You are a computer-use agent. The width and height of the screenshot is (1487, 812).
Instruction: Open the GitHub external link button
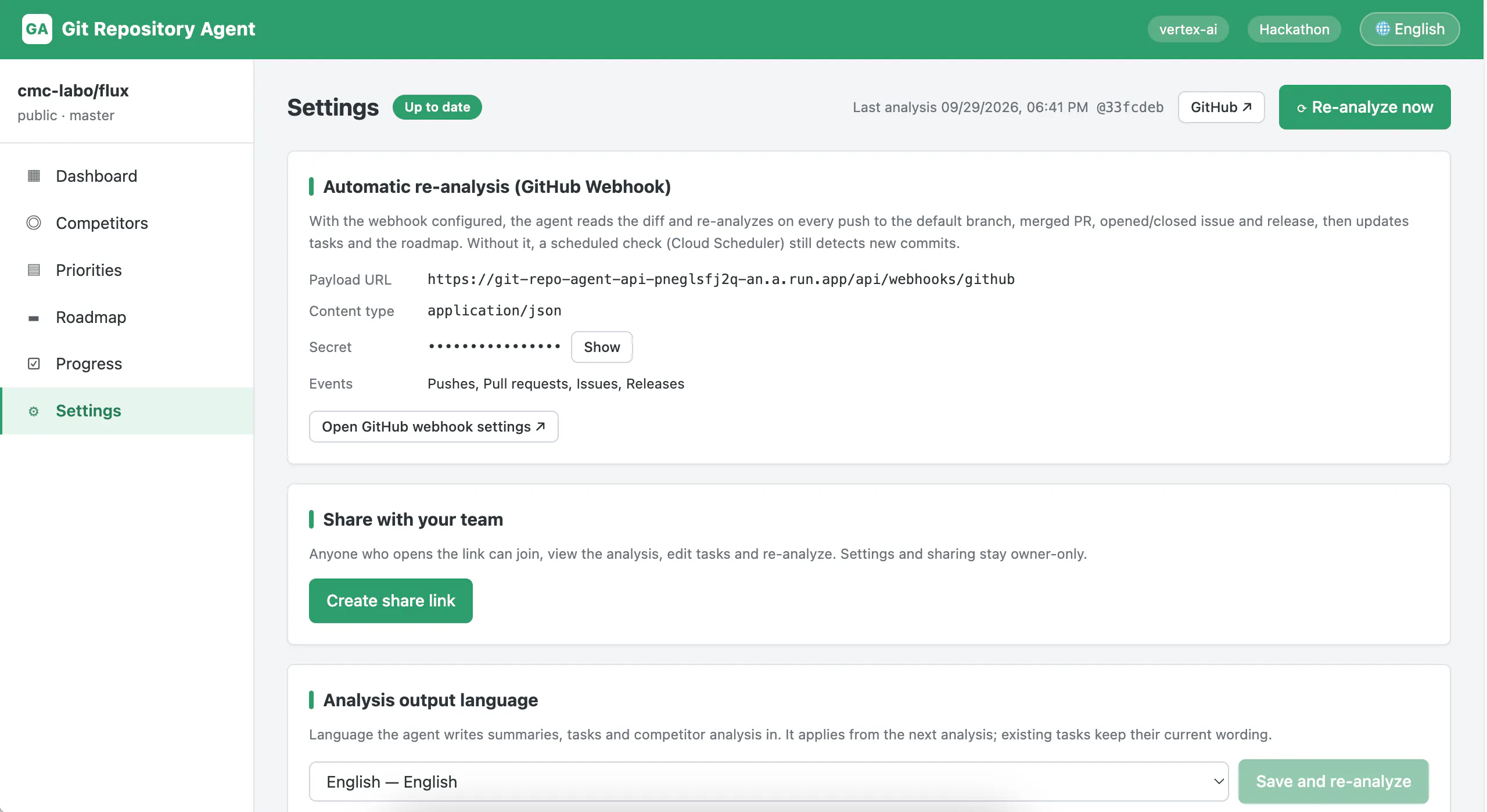tap(1221, 107)
